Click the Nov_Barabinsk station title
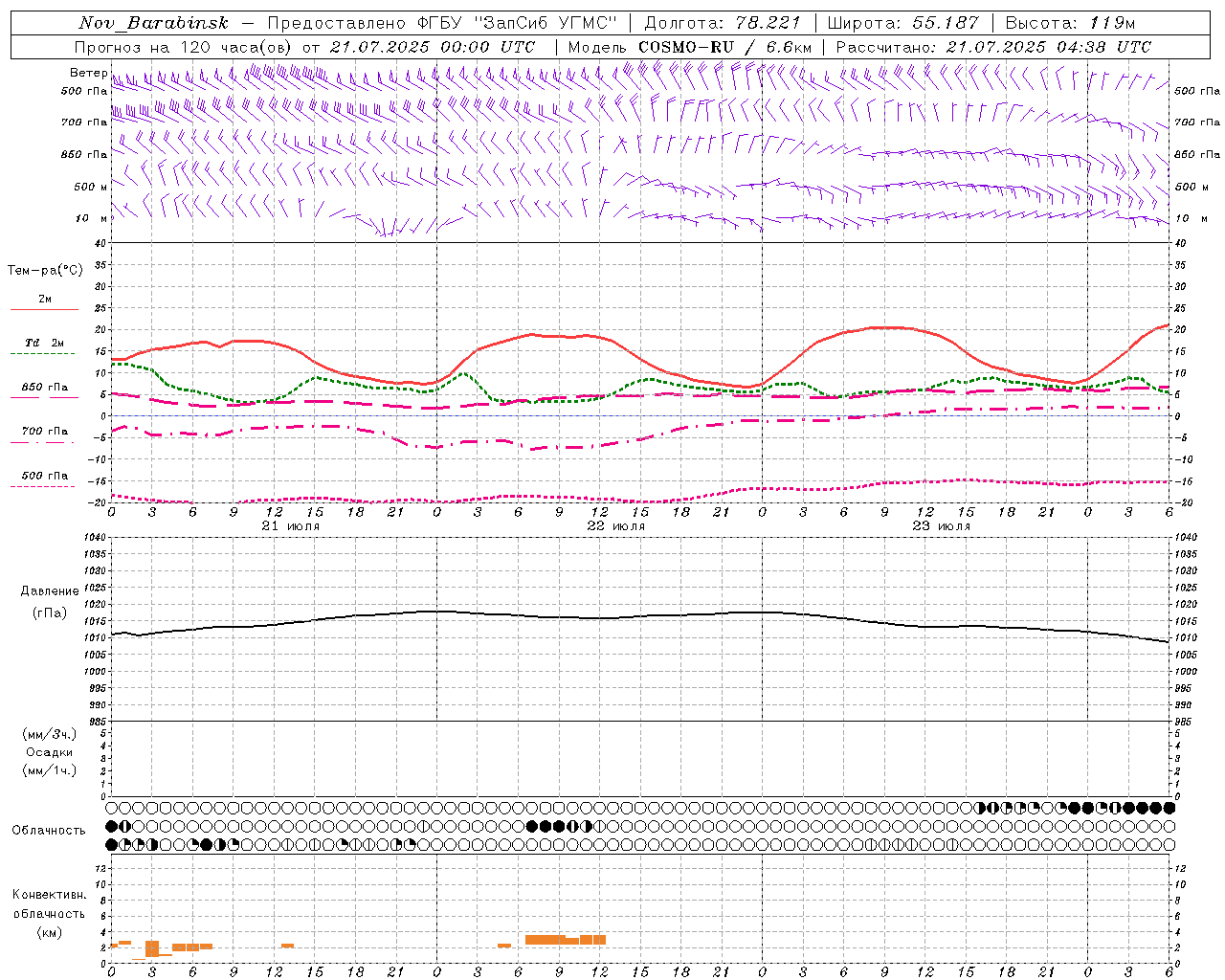1225x980 pixels. coord(154,23)
